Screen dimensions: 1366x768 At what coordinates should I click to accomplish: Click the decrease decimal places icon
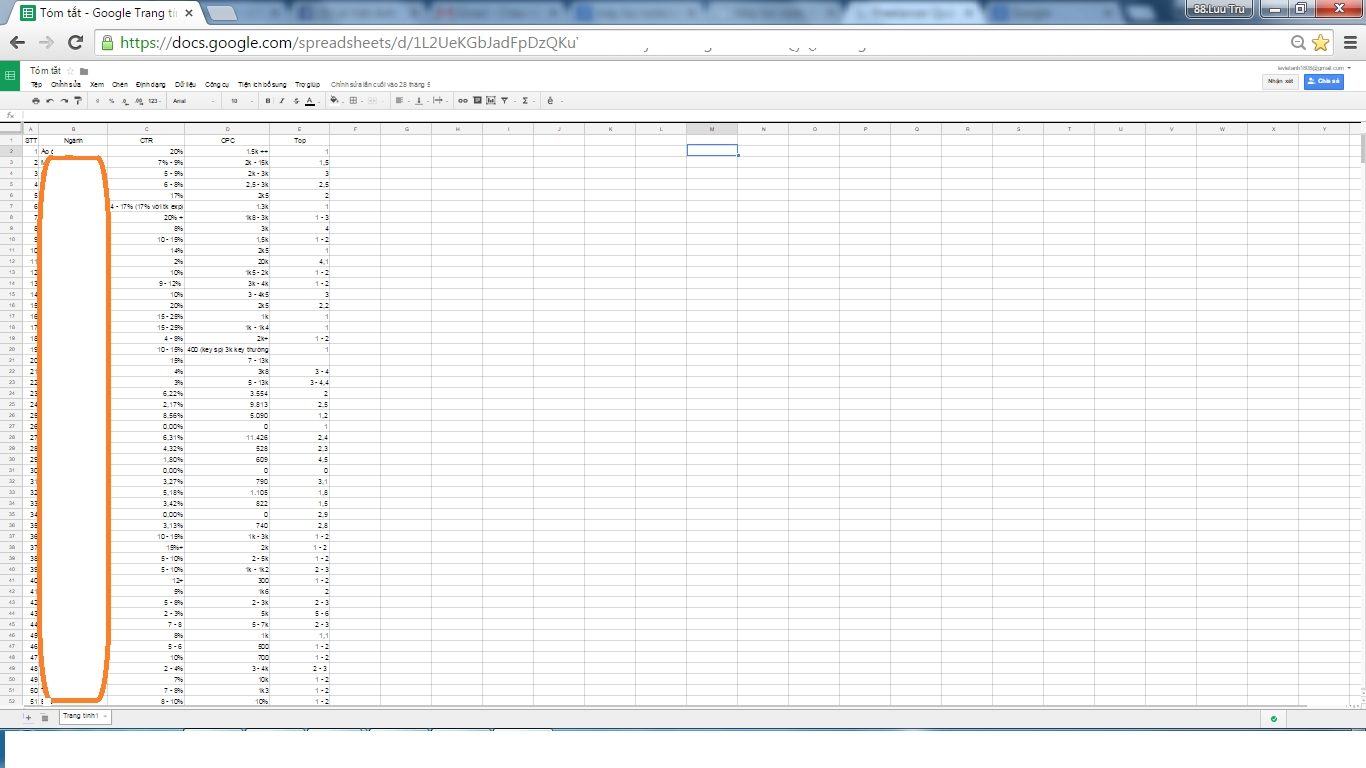[x=125, y=101]
